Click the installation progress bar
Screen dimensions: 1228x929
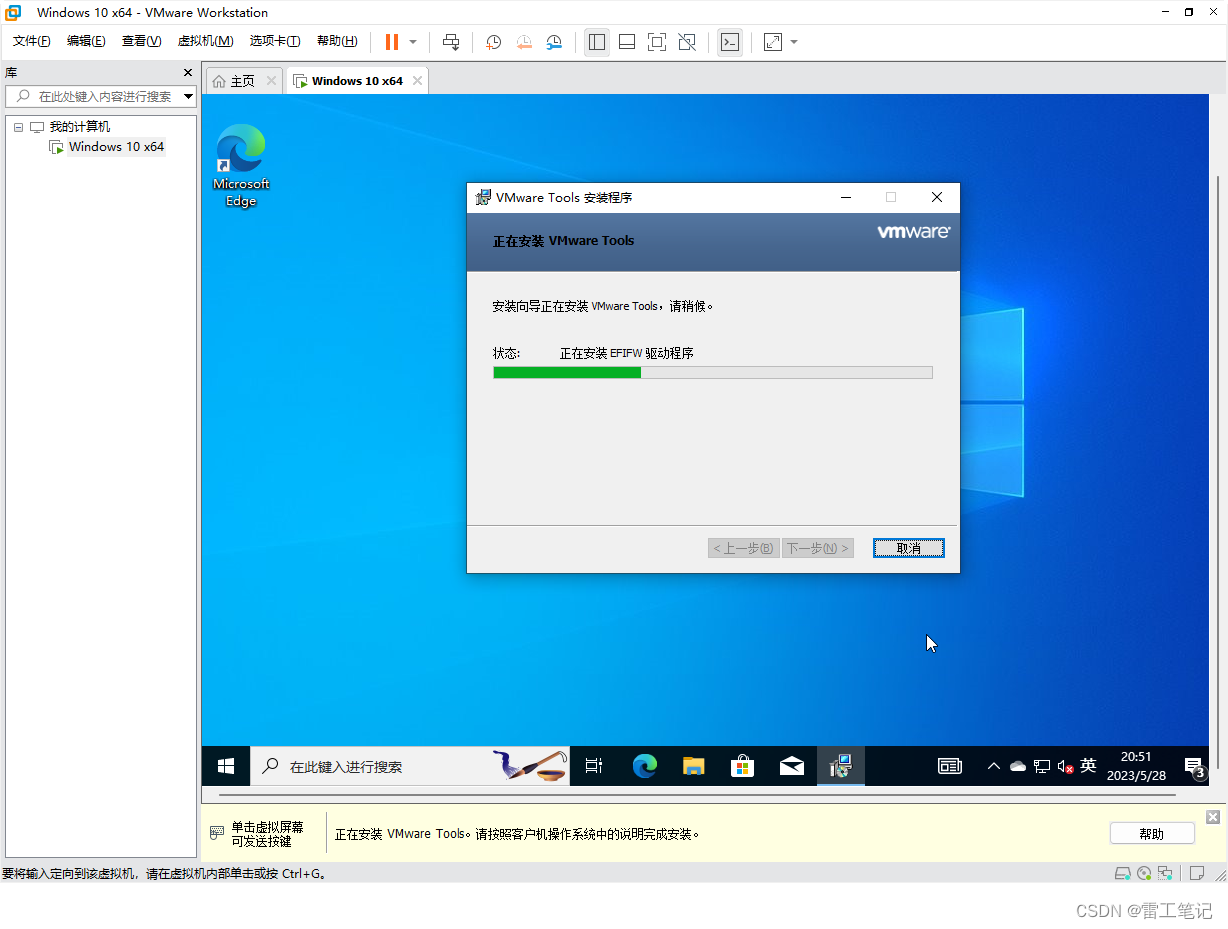point(713,373)
